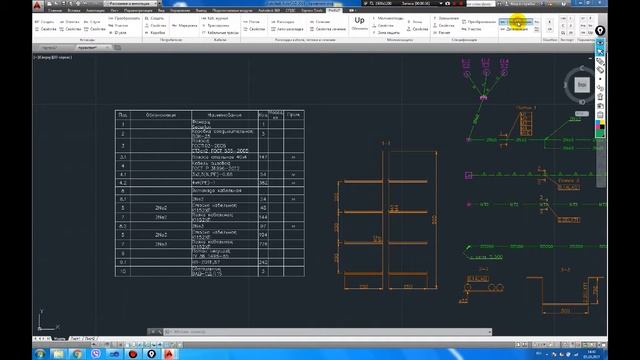Click the 'Эстакада кабельная' table cell
The image size is (640, 360).
pos(224,191)
